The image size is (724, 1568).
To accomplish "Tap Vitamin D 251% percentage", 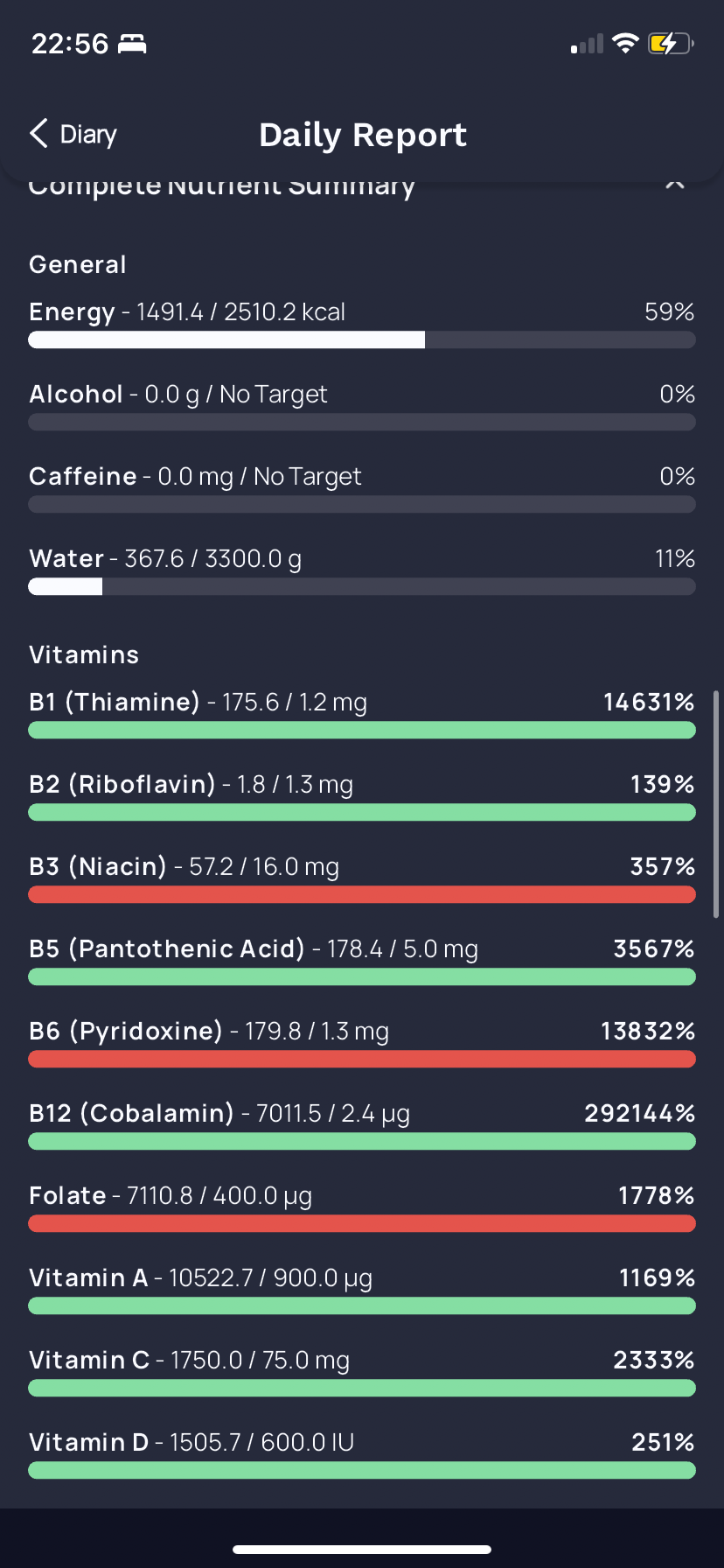I will pos(663,1442).
